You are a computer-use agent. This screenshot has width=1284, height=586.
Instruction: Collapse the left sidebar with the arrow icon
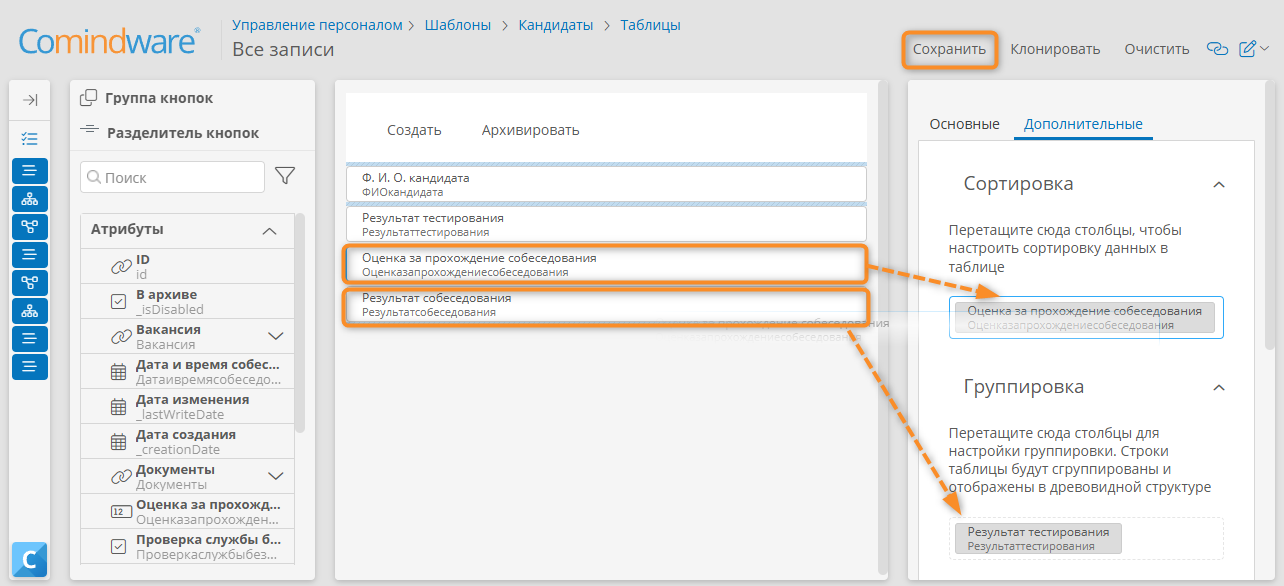[x=30, y=100]
